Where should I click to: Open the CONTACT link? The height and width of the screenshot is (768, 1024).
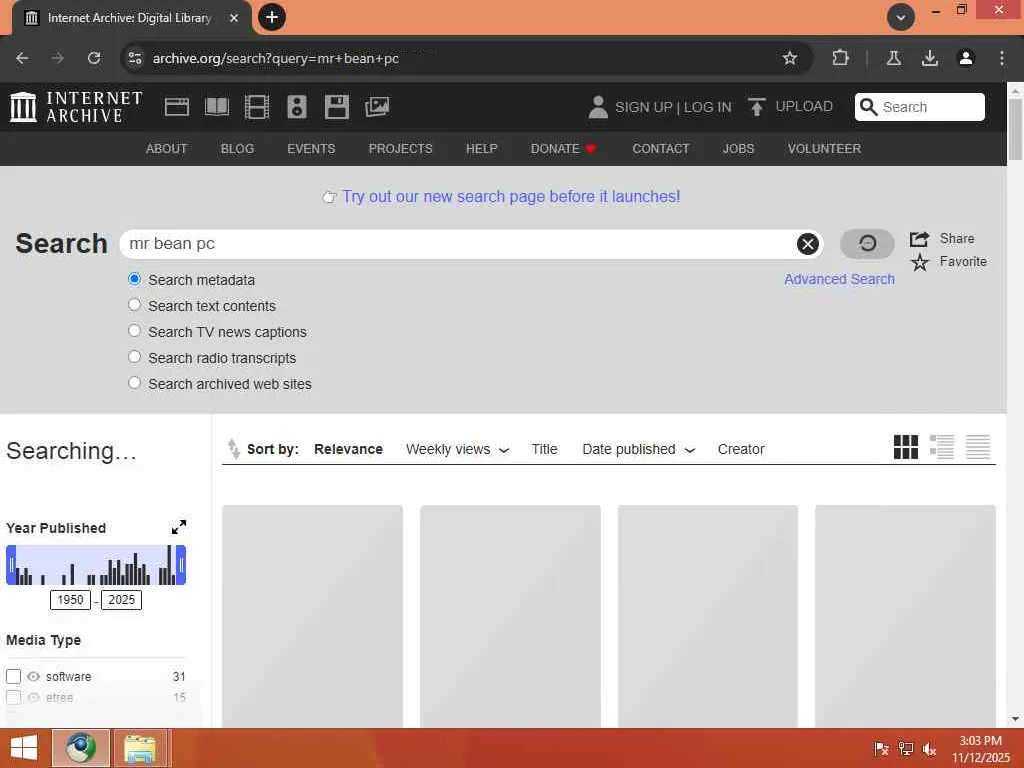pyautogui.click(x=660, y=149)
